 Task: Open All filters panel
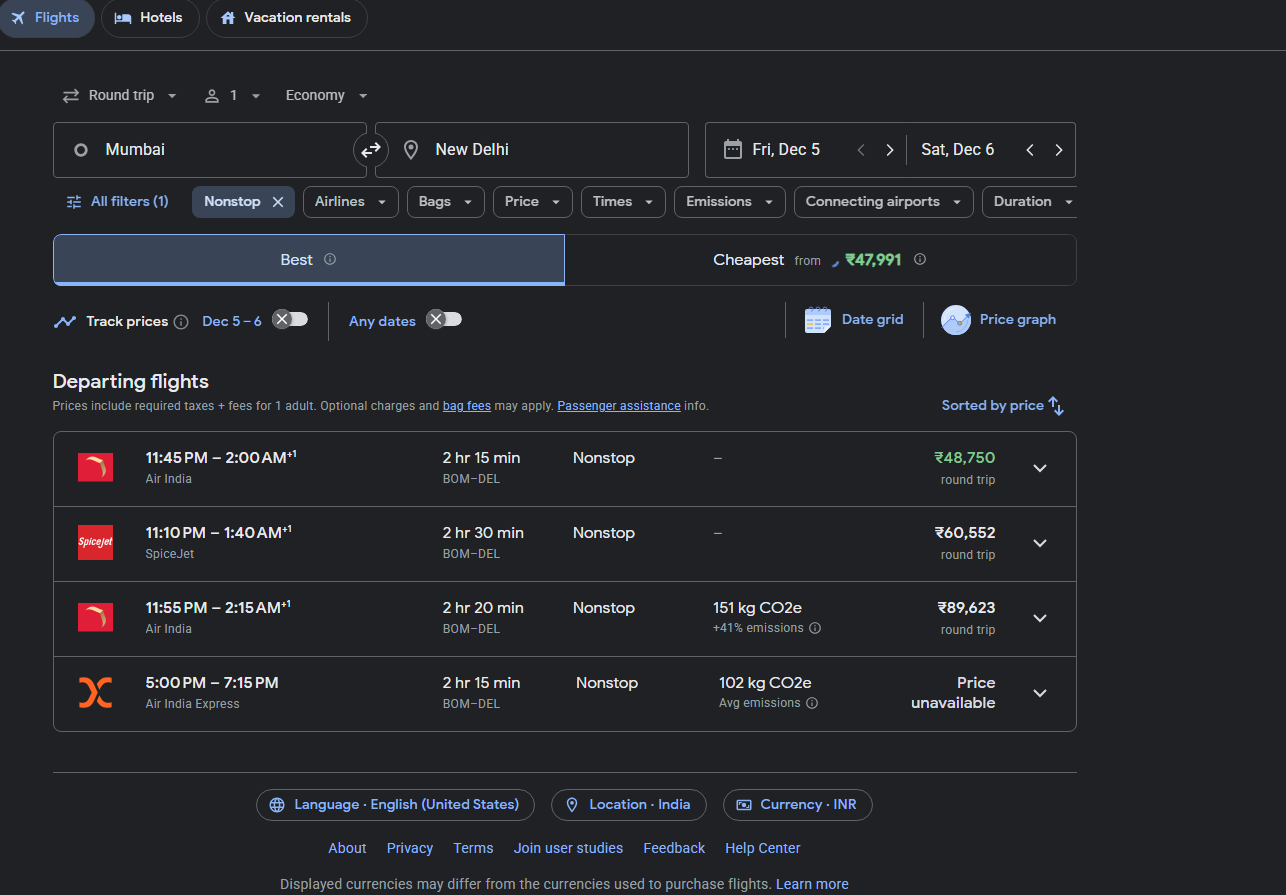click(x=117, y=202)
